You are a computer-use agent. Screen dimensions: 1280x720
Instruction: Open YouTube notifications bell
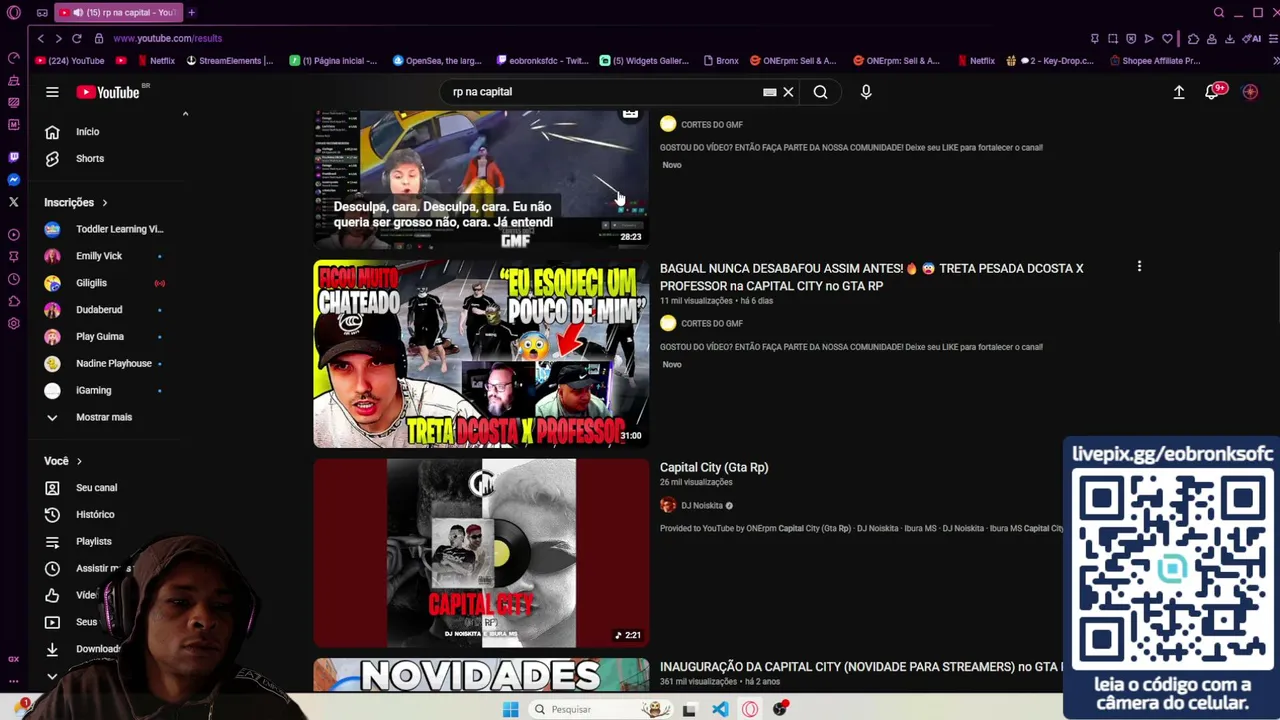click(1212, 92)
